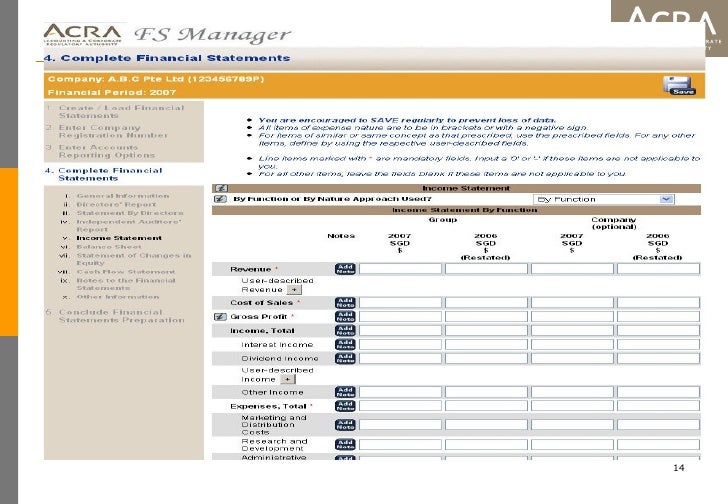Screen dimensions: 728x504
Task: Add a note to Expenses, Total
Action: tap(345, 406)
